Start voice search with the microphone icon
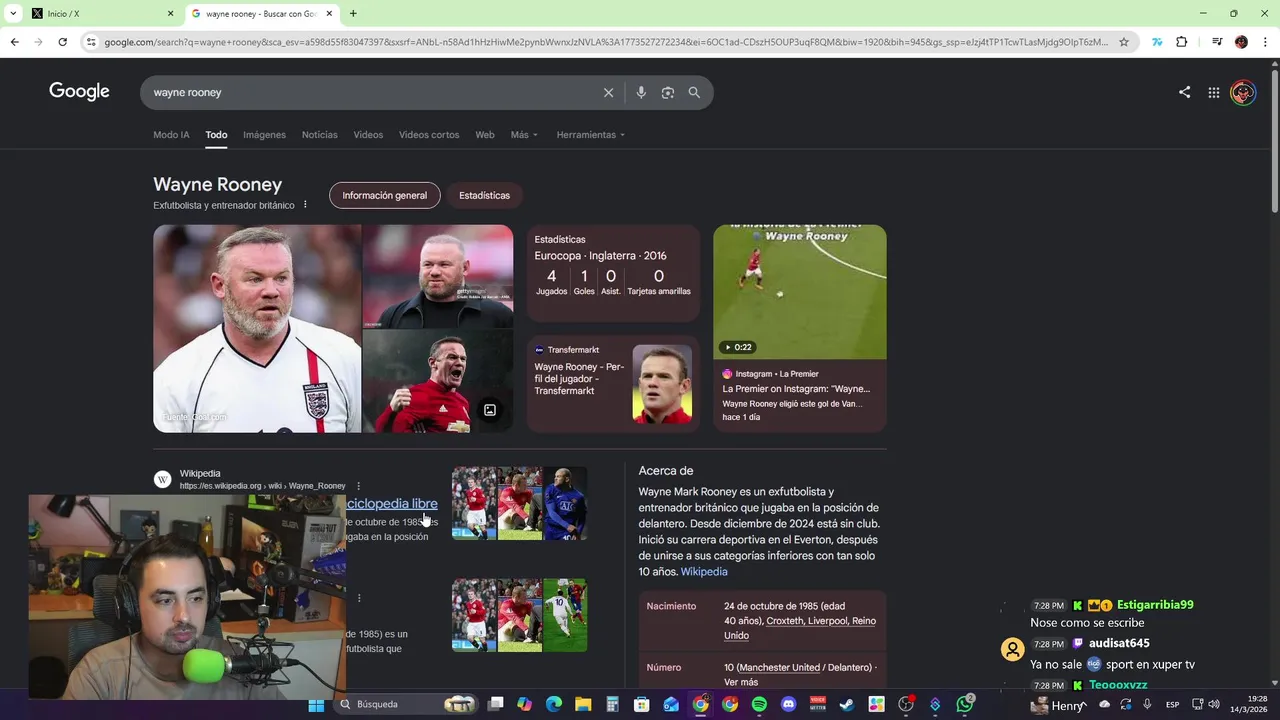This screenshot has height=720, width=1280. pos(641,92)
